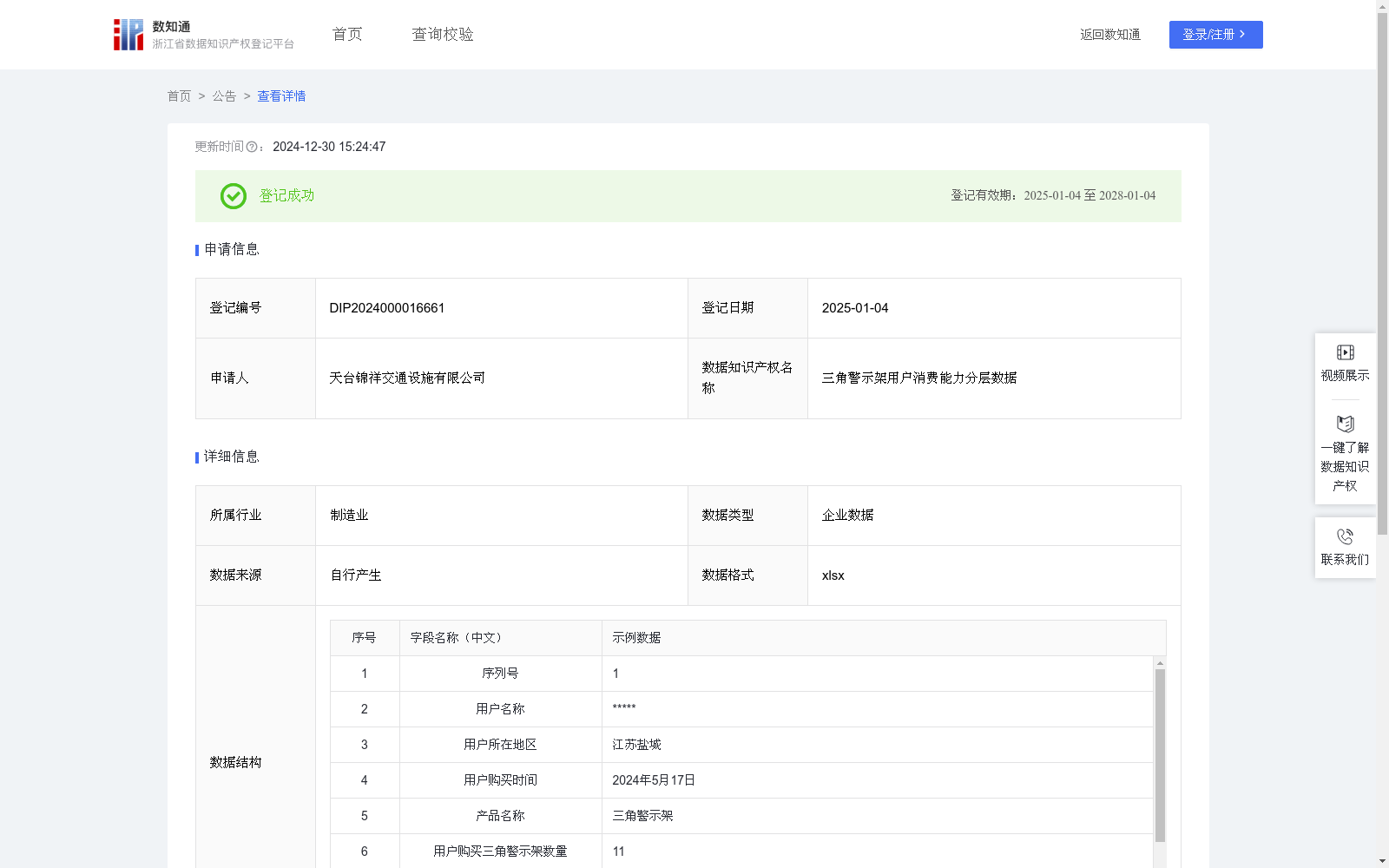Click the update time 2024-12-30 15:24:47
The image size is (1389, 868).
click(329, 148)
